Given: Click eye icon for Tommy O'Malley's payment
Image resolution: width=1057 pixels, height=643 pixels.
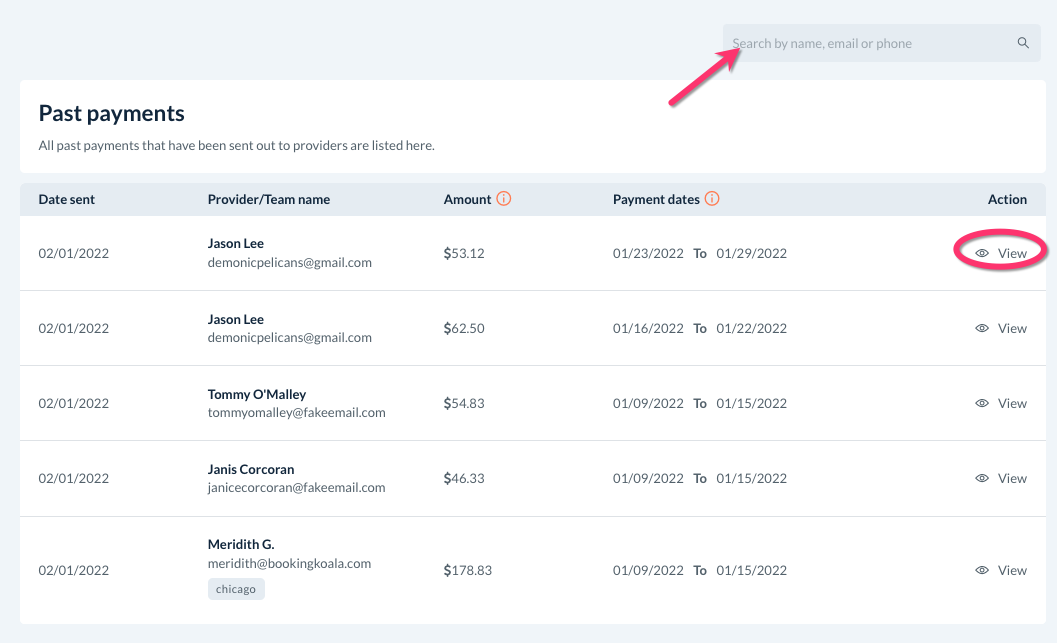Looking at the screenshot, I should point(982,403).
